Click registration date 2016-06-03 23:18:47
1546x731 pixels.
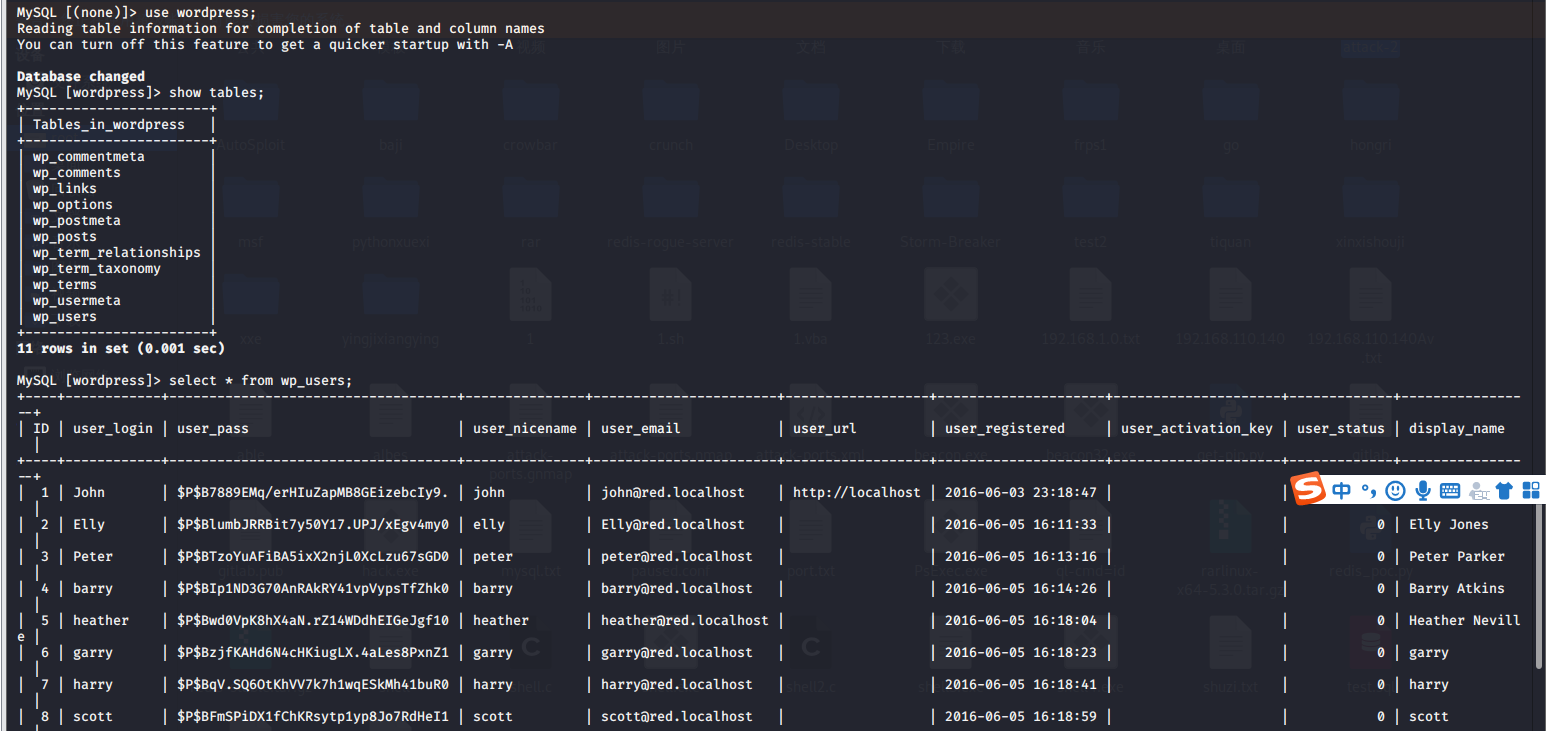[1021, 492]
